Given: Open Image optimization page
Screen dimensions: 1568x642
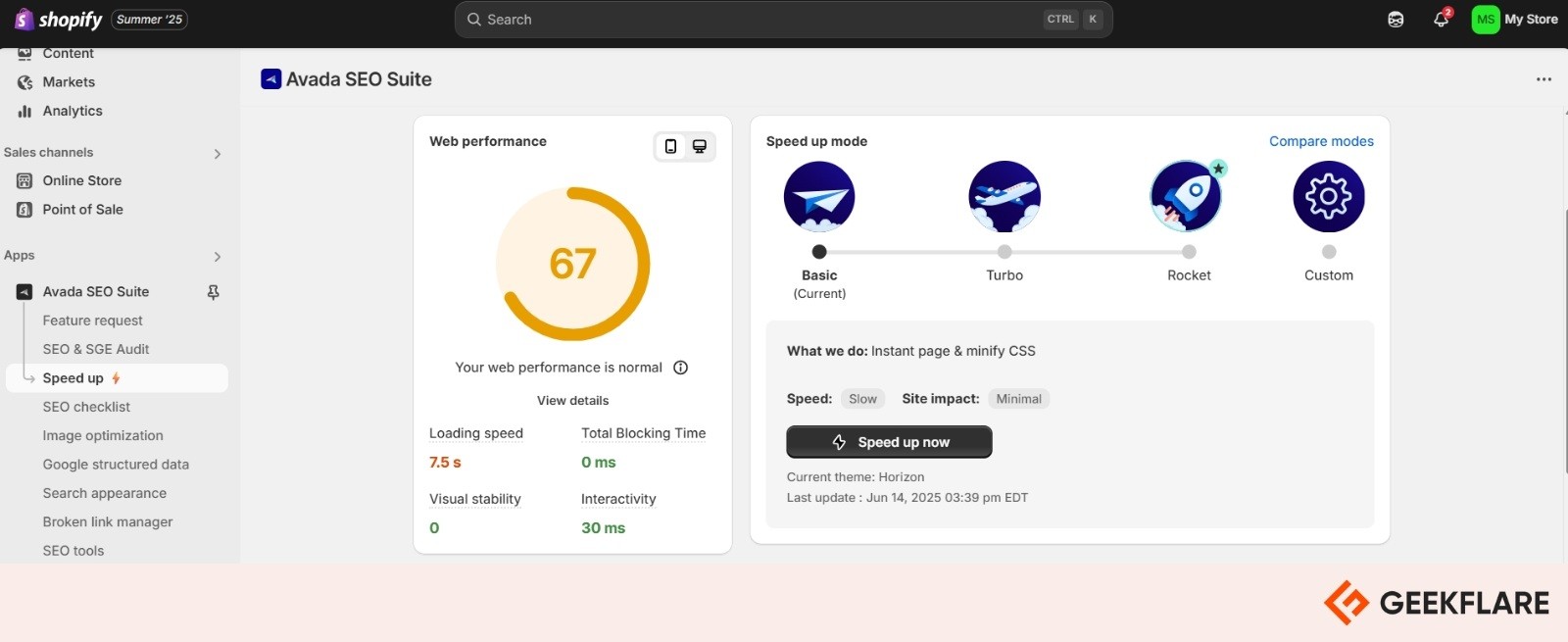Looking at the screenshot, I should click(103, 435).
